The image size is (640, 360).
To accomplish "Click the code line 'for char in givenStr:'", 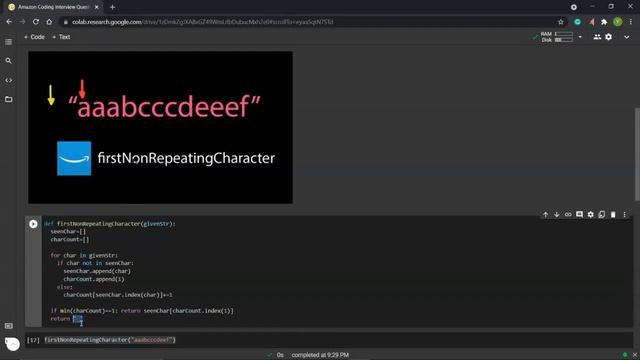I will 84,255.
